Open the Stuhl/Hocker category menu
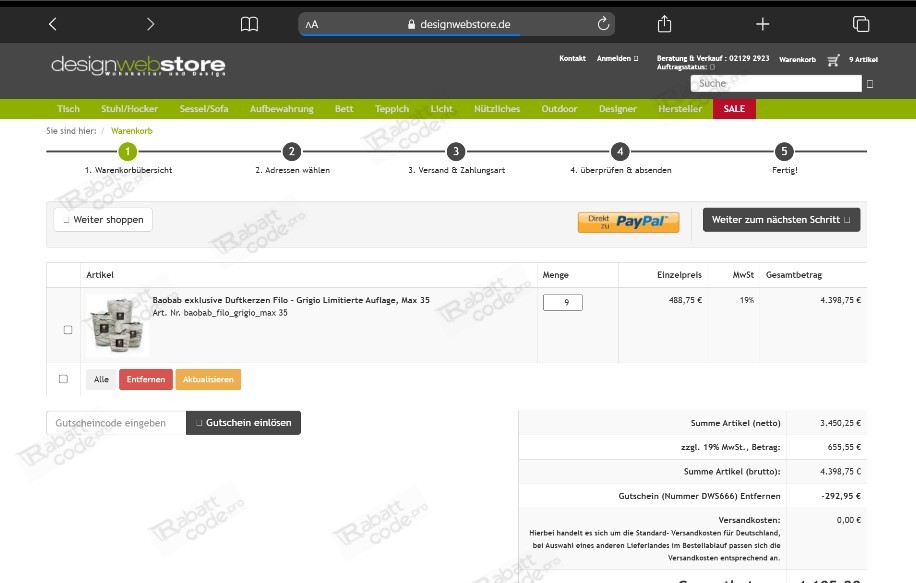Viewport: 916px width, 583px height. coord(130,109)
